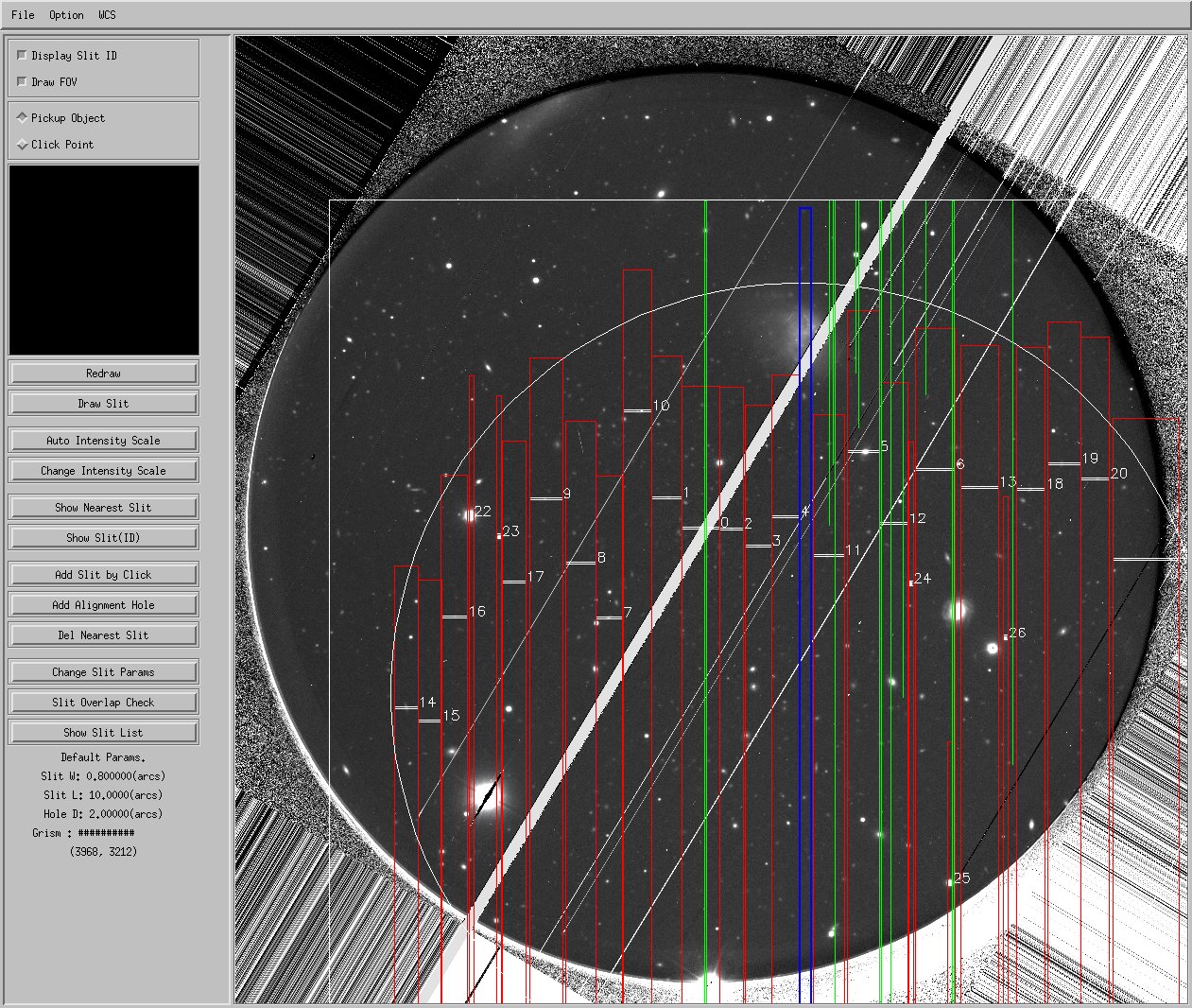This screenshot has width=1192, height=1008.
Task: Click the Show Slit(ID) button
Action: [x=104, y=538]
